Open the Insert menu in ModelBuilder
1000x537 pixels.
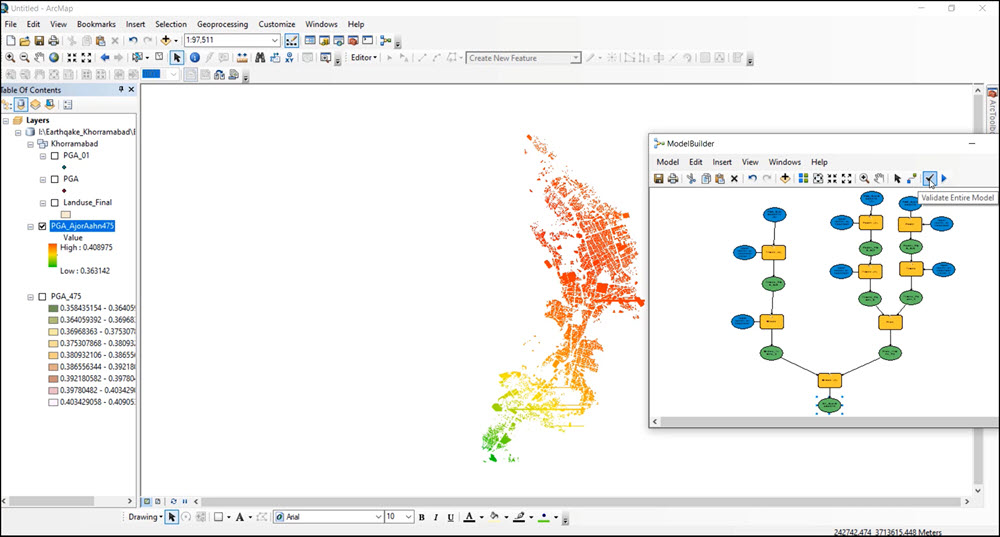pos(721,162)
